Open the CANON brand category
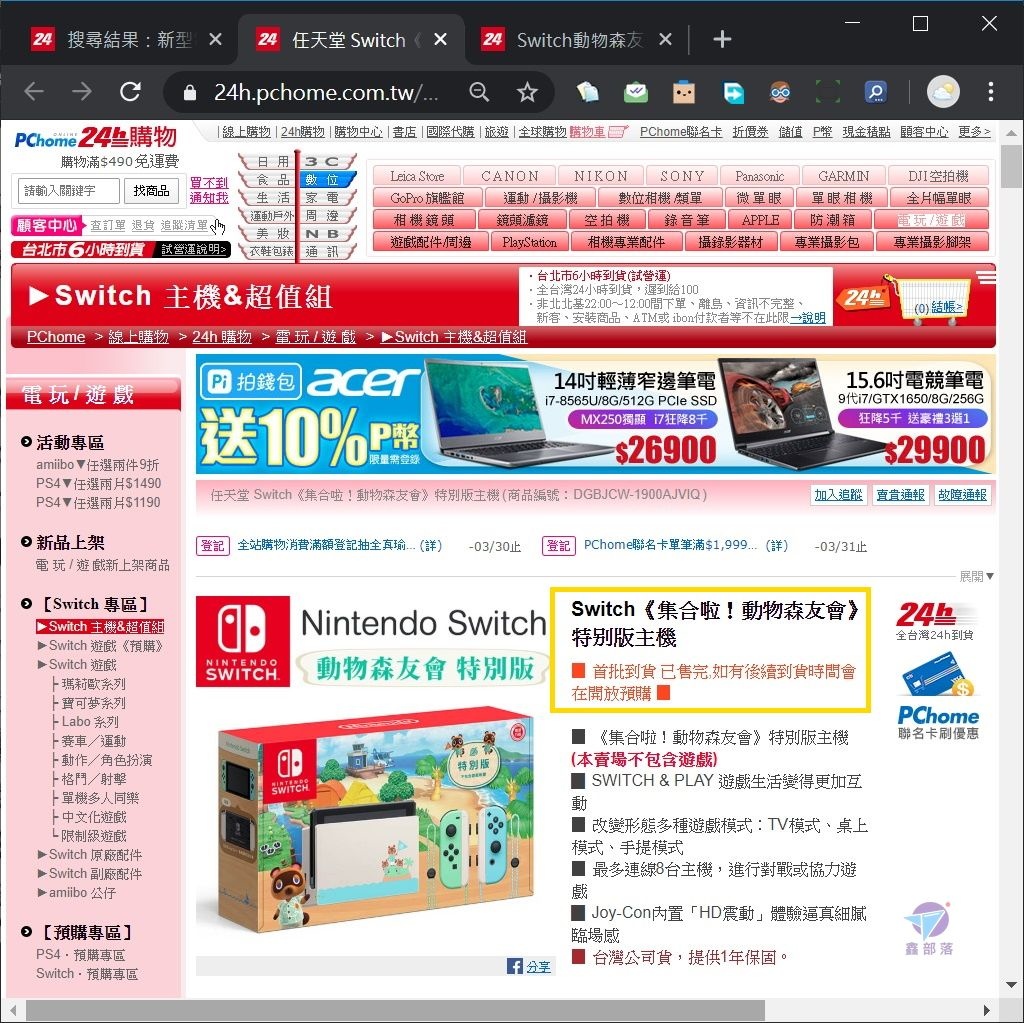Screen dimensions: 1024x1023 click(509, 176)
